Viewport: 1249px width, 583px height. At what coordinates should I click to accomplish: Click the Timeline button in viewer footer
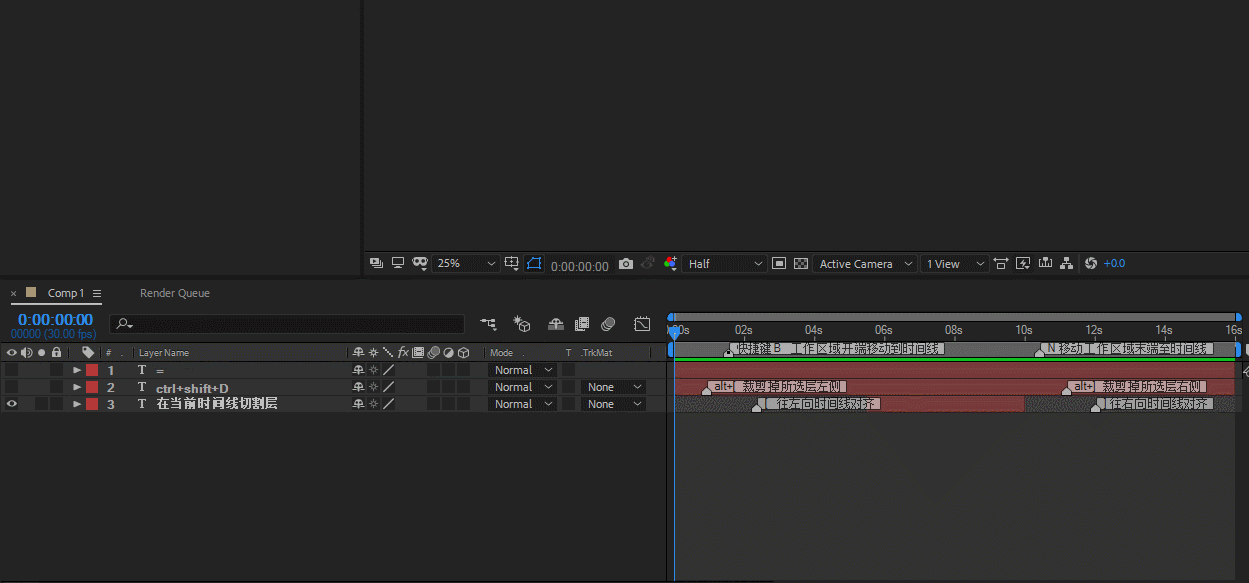tap(1045, 263)
